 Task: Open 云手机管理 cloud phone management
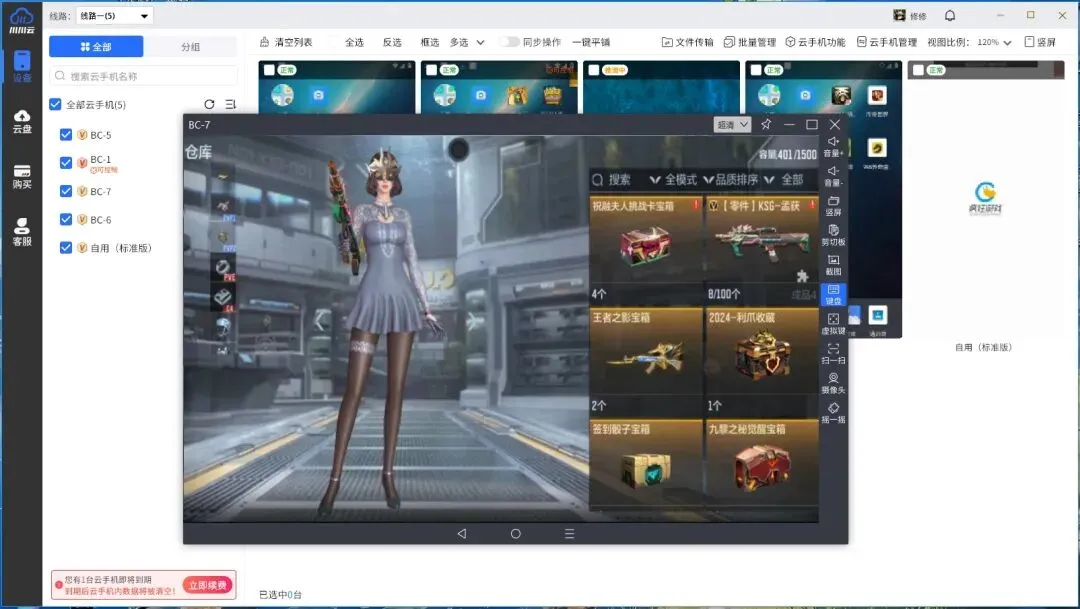887,42
